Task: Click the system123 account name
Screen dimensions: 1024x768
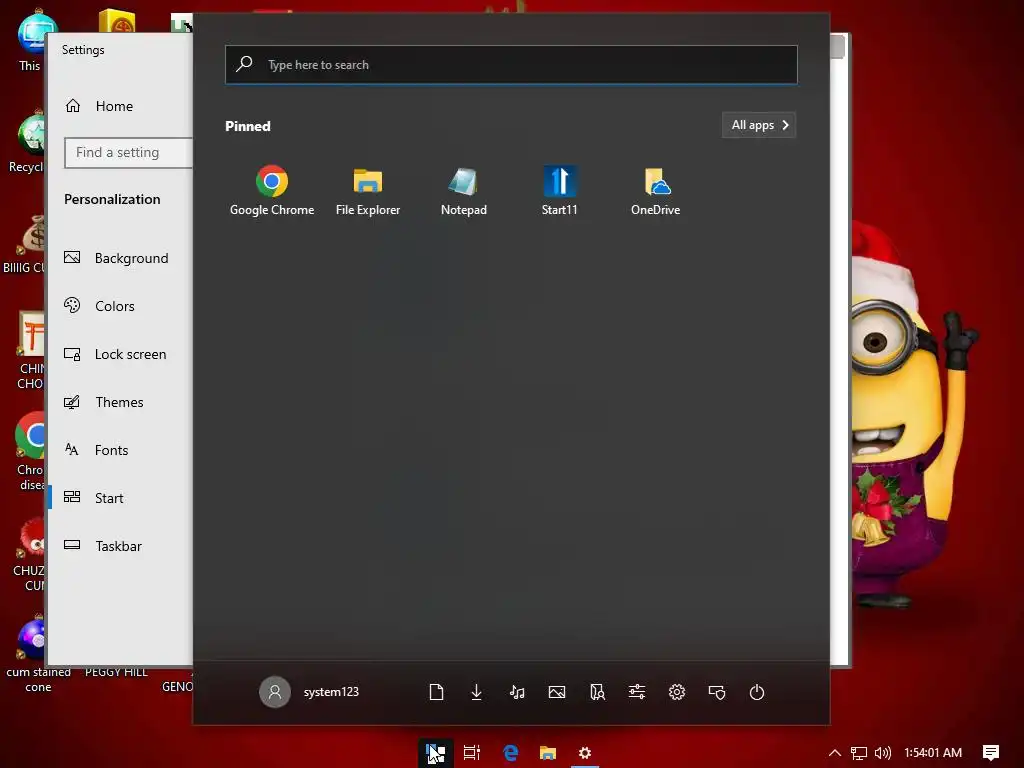Action: click(x=331, y=692)
